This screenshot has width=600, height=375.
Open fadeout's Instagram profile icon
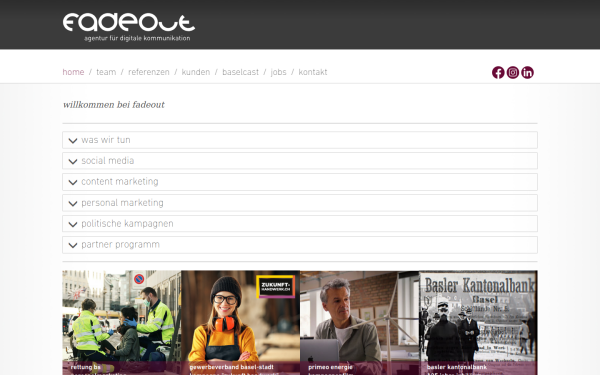point(513,72)
